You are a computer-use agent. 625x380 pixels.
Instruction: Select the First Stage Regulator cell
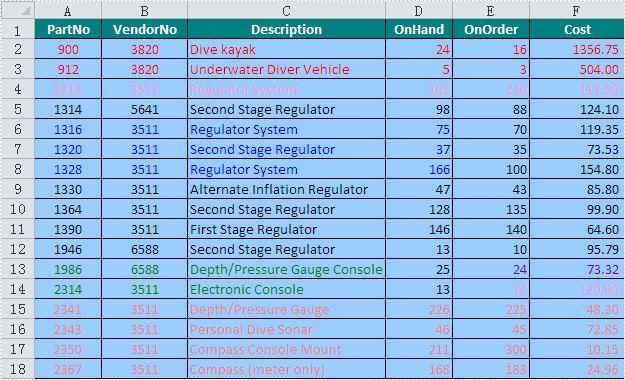point(286,229)
